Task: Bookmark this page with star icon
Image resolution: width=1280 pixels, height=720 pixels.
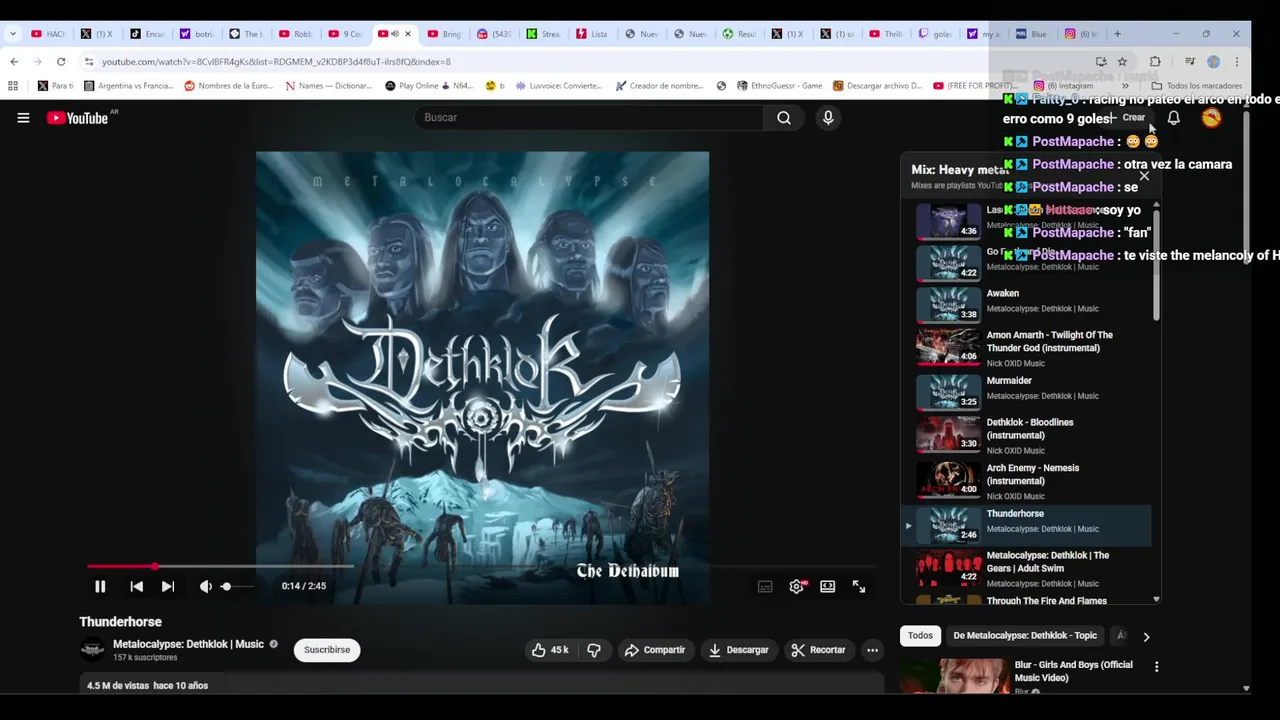Action: [x=1123, y=62]
